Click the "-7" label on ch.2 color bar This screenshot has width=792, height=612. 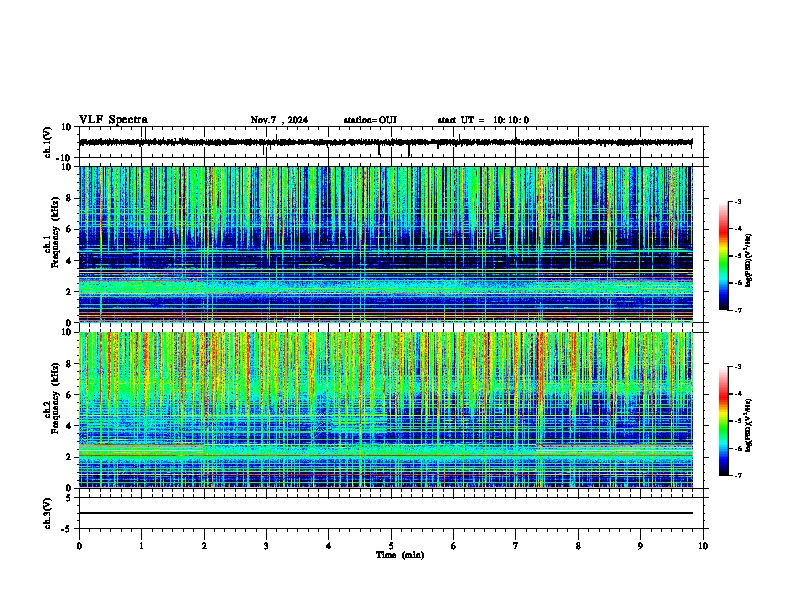(738, 475)
